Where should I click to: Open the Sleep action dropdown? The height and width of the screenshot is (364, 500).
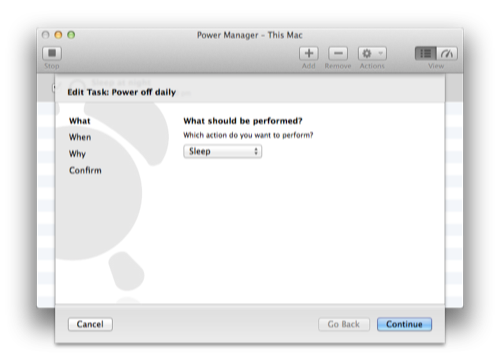[222, 151]
